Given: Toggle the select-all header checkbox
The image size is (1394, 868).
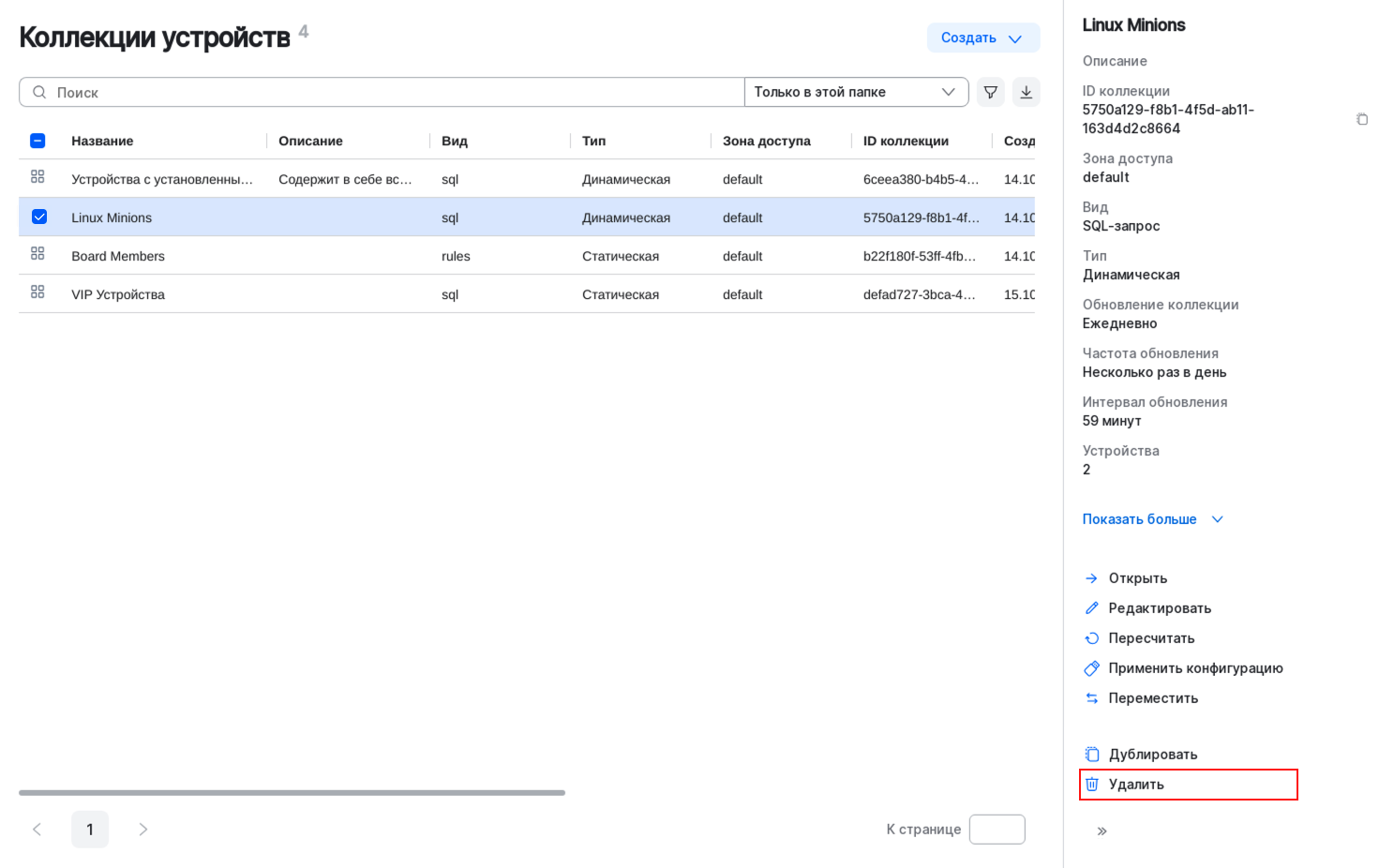Looking at the screenshot, I should 37,141.
